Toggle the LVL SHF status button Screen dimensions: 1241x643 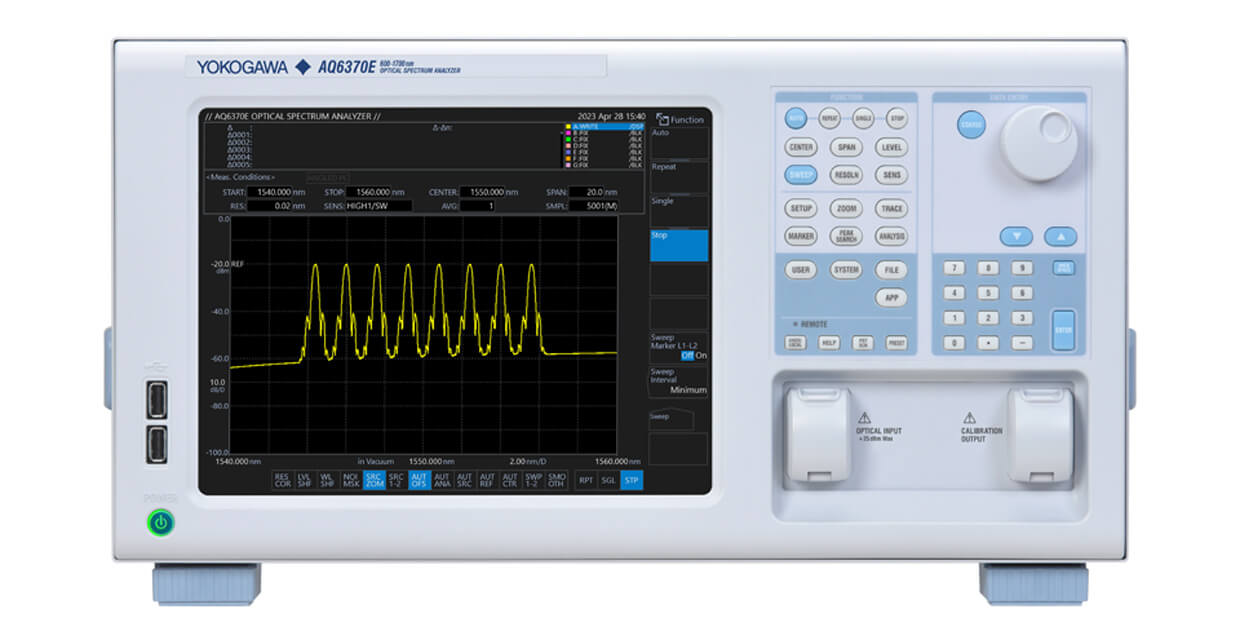pyautogui.click(x=305, y=480)
